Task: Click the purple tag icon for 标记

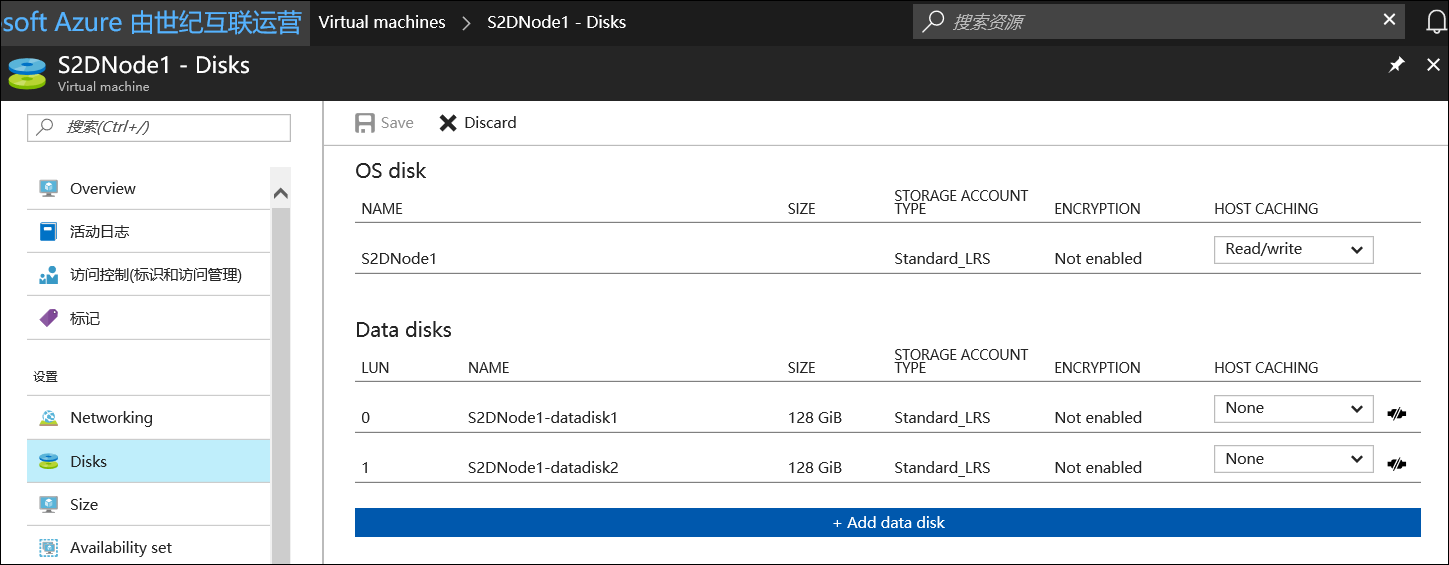Action: coord(48,318)
